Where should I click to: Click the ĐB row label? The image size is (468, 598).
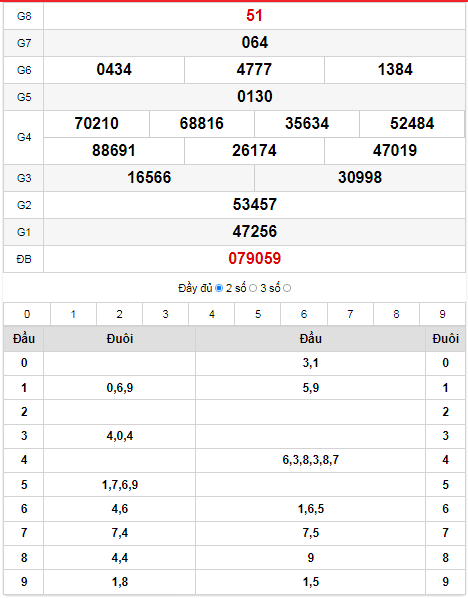(x=24, y=259)
